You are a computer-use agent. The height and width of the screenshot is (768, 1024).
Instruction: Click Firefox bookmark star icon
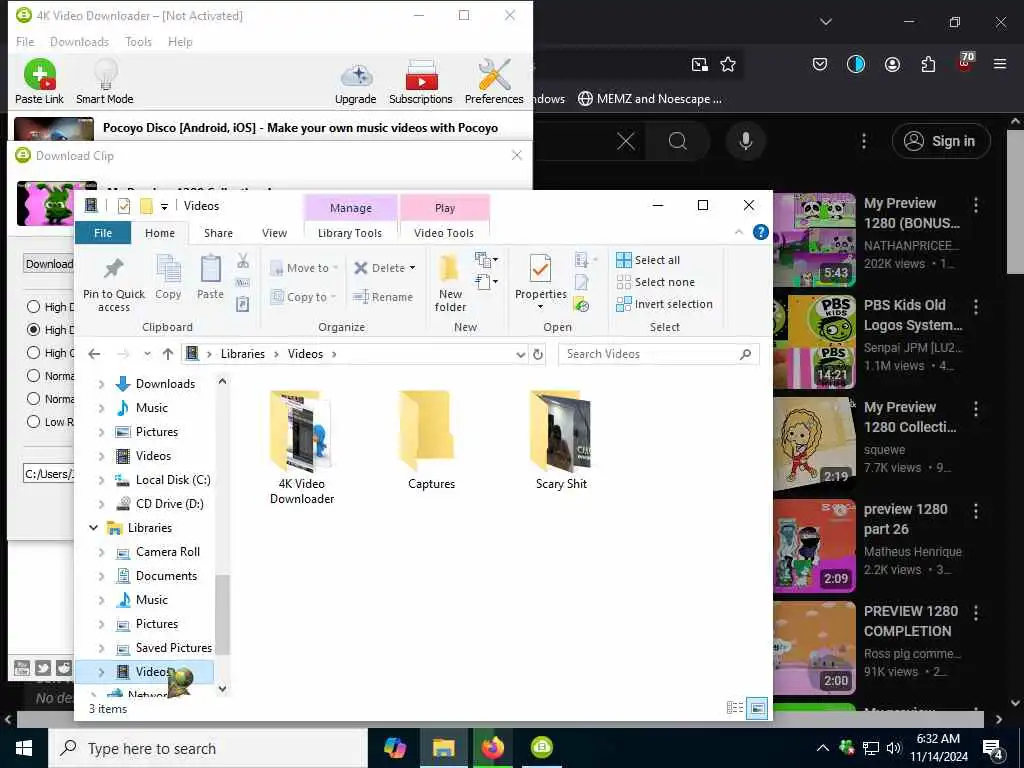[x=728, y=64]
